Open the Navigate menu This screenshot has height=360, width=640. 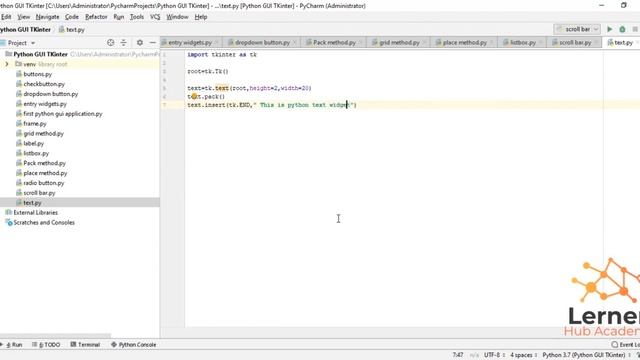pyautogui.click(x=47, y=17)
